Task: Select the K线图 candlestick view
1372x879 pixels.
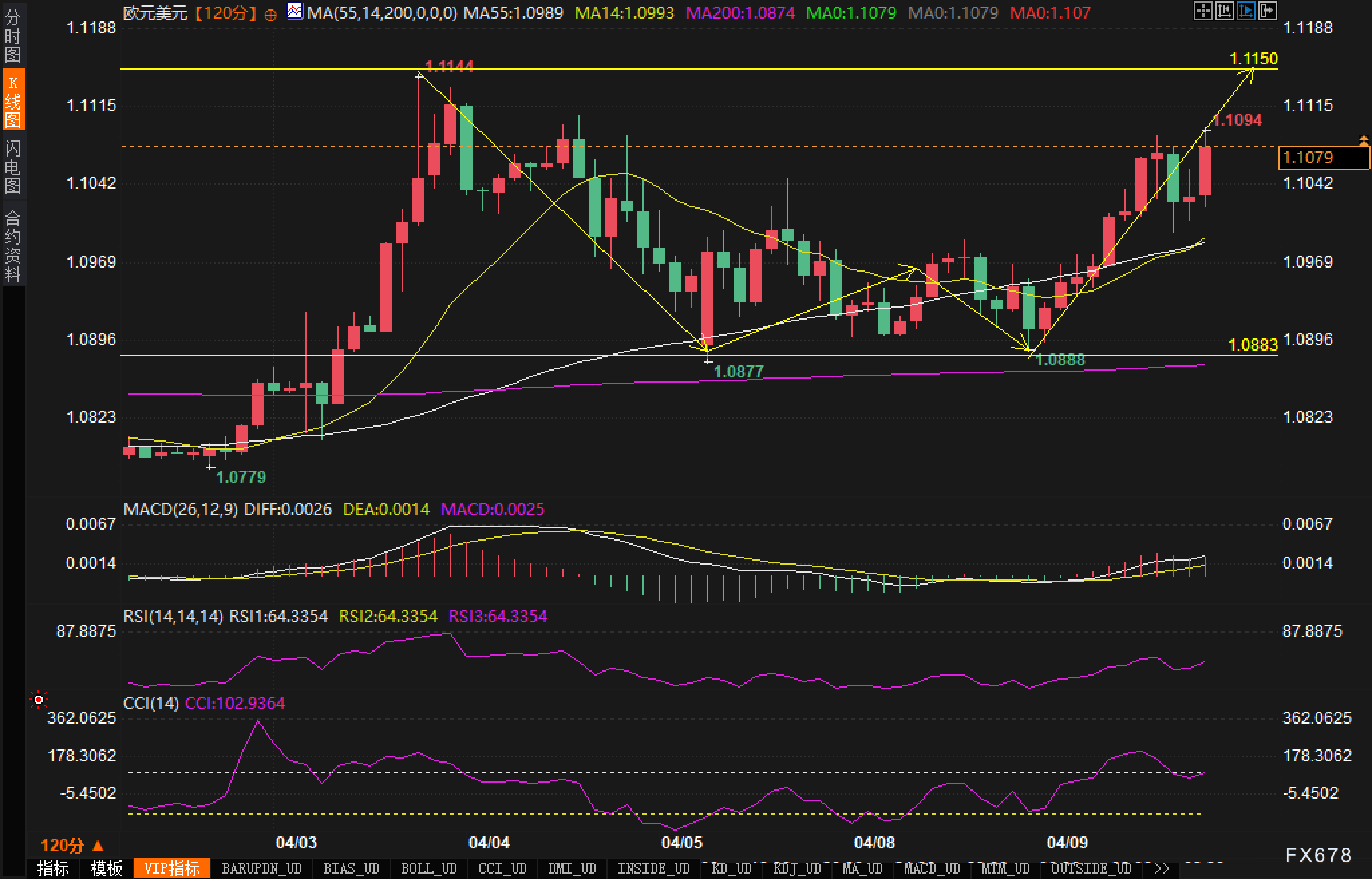Action: tap(13, 100)
